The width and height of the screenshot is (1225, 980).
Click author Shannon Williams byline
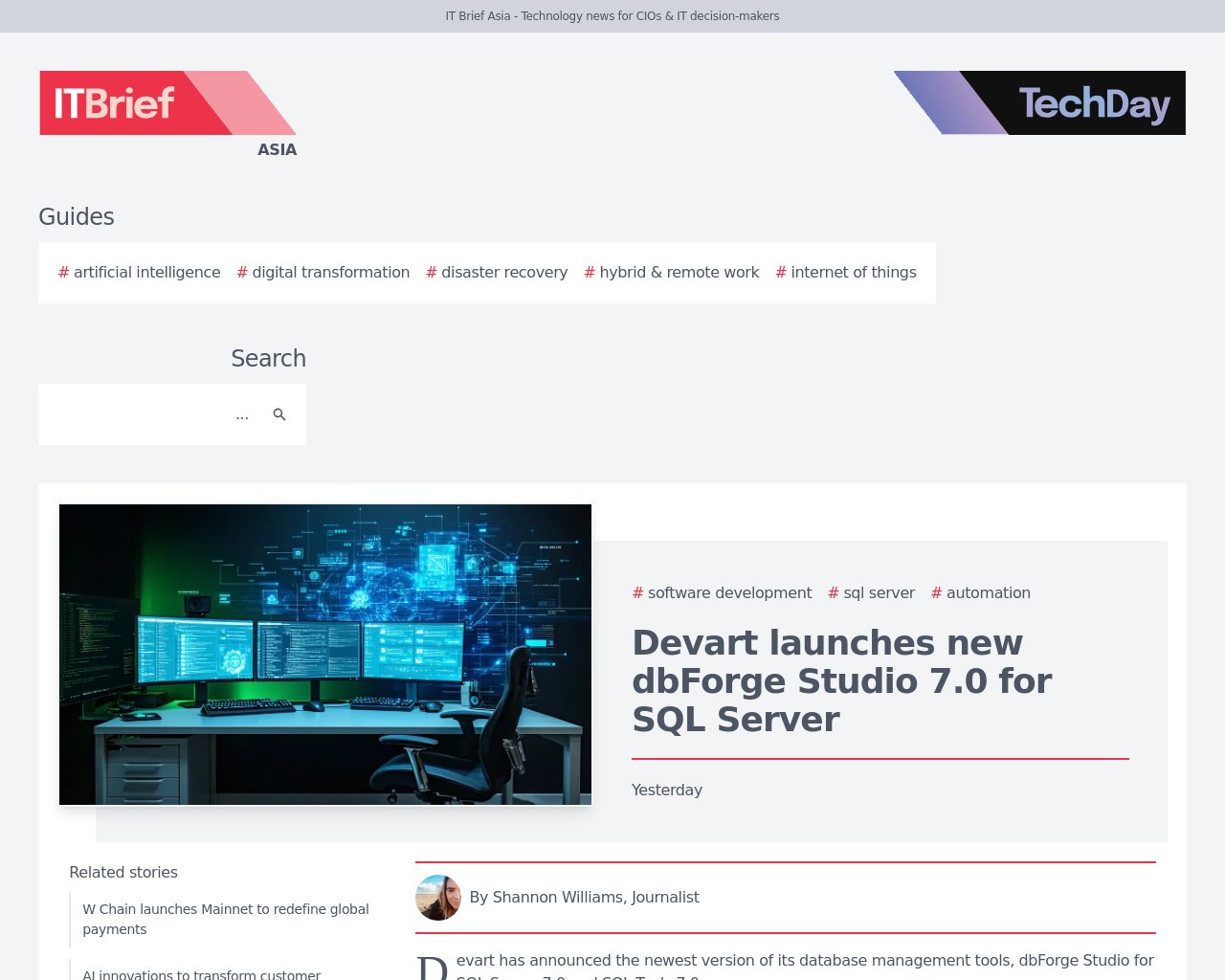coord(585,898)
